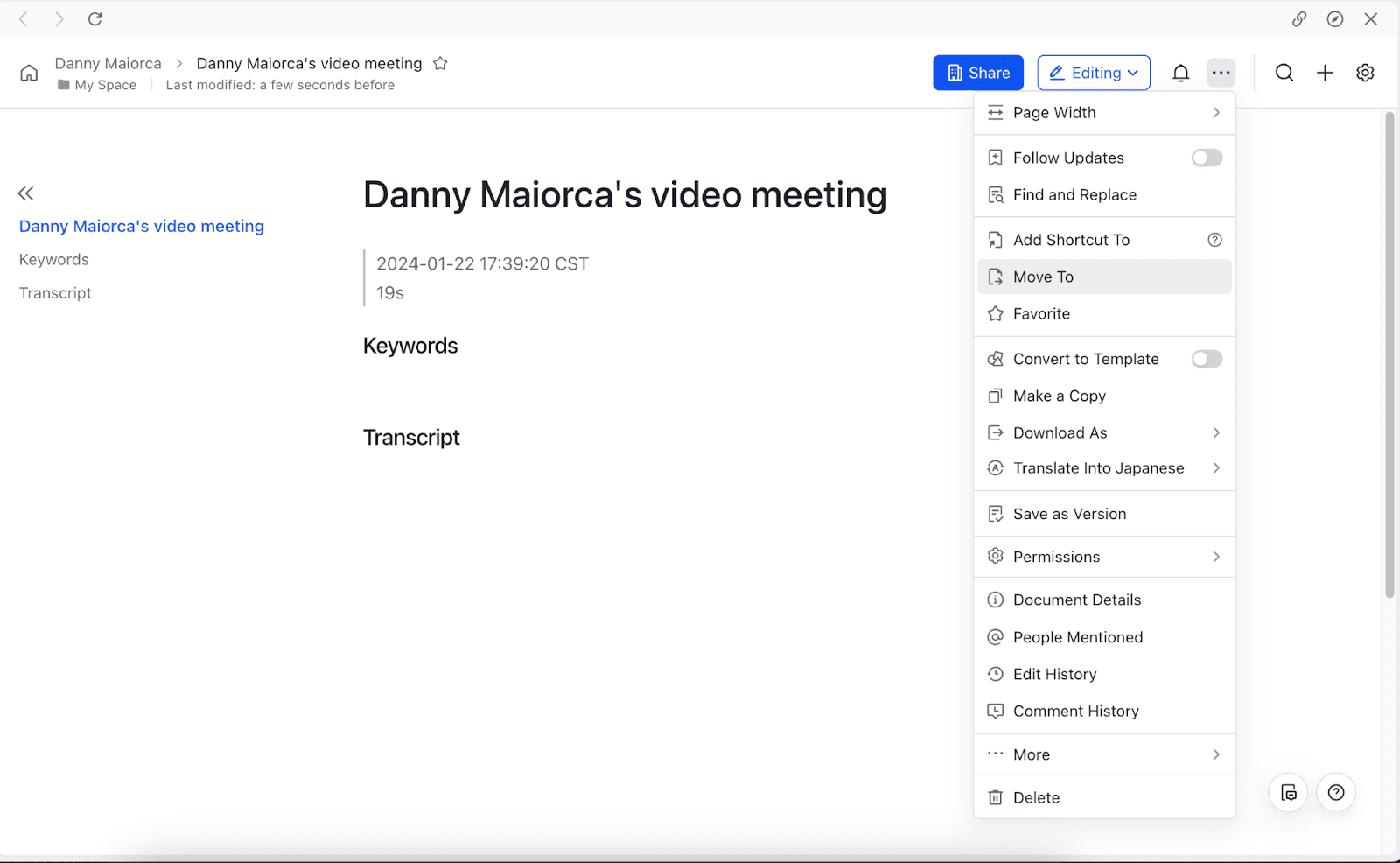
Task: Navigate back with left arrow
Action: [24, 18]
